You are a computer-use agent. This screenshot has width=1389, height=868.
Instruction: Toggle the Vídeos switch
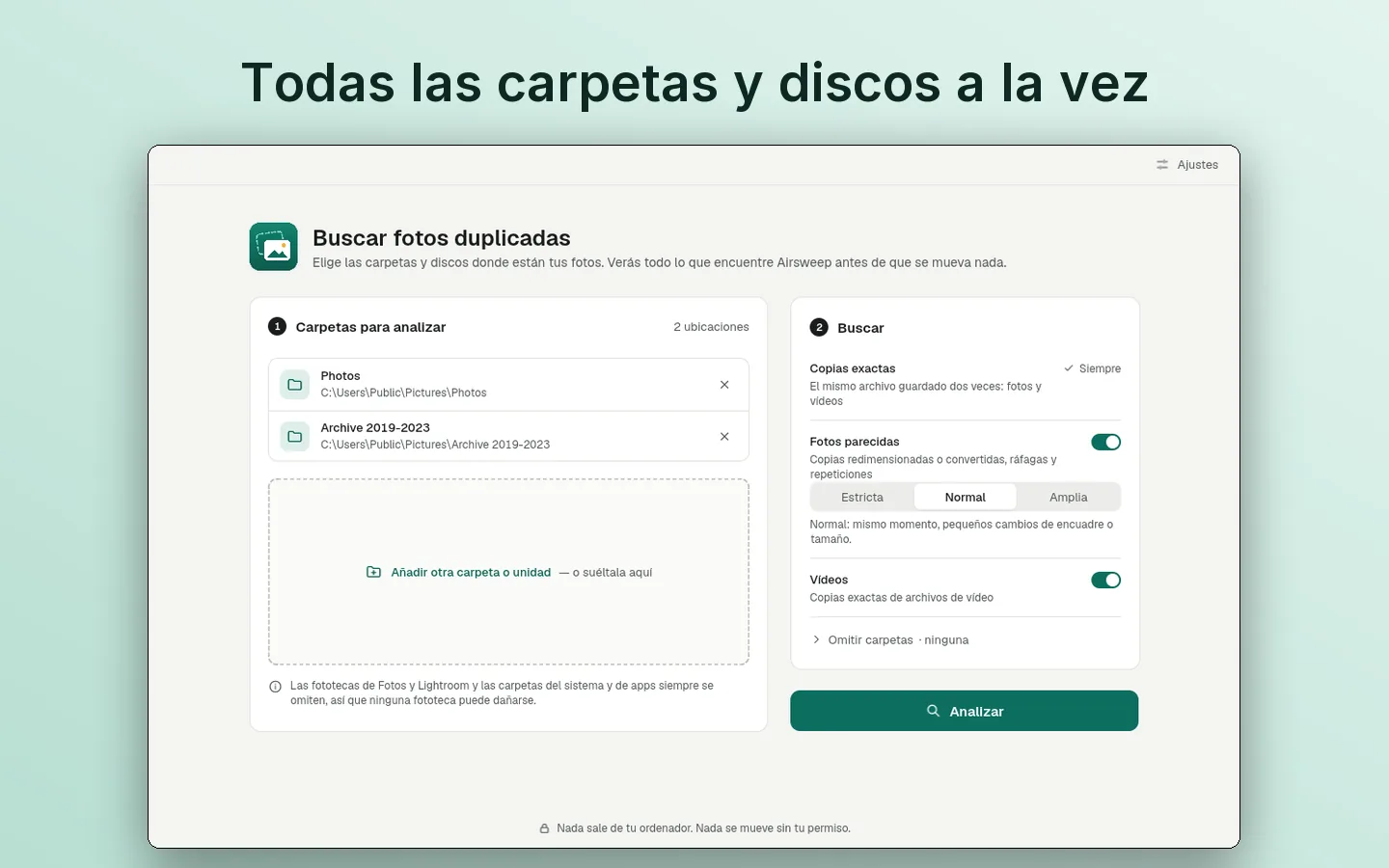coord(1105,580)
